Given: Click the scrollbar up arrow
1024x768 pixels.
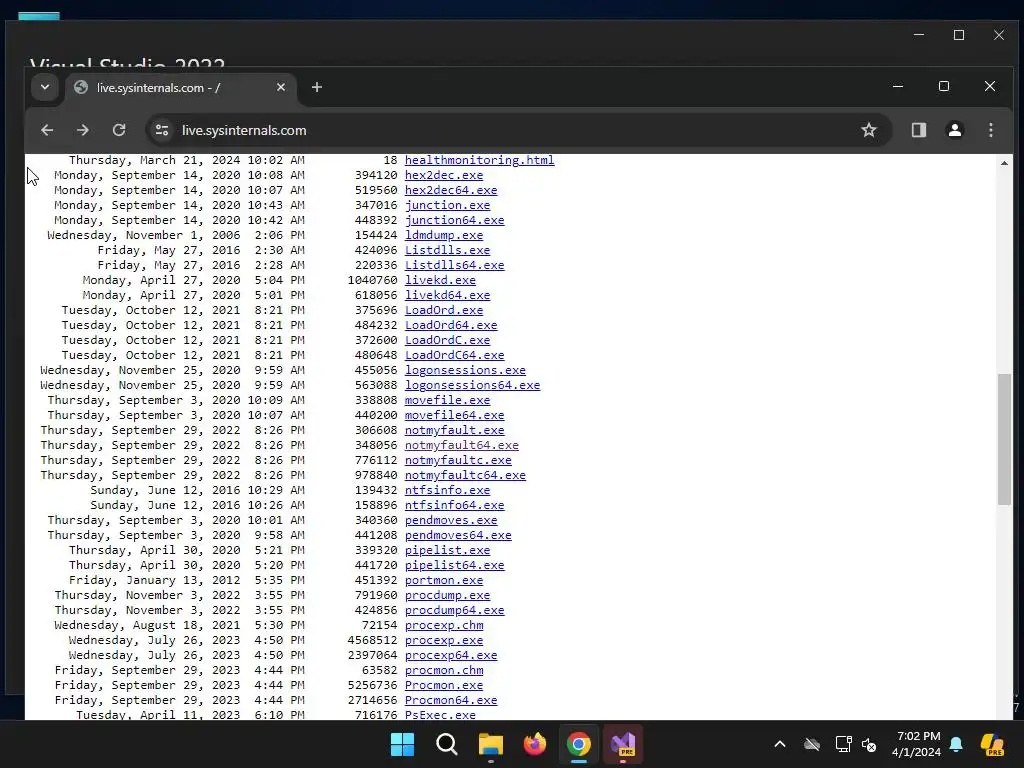Looking at the screenshot, I should point(1004,163).
